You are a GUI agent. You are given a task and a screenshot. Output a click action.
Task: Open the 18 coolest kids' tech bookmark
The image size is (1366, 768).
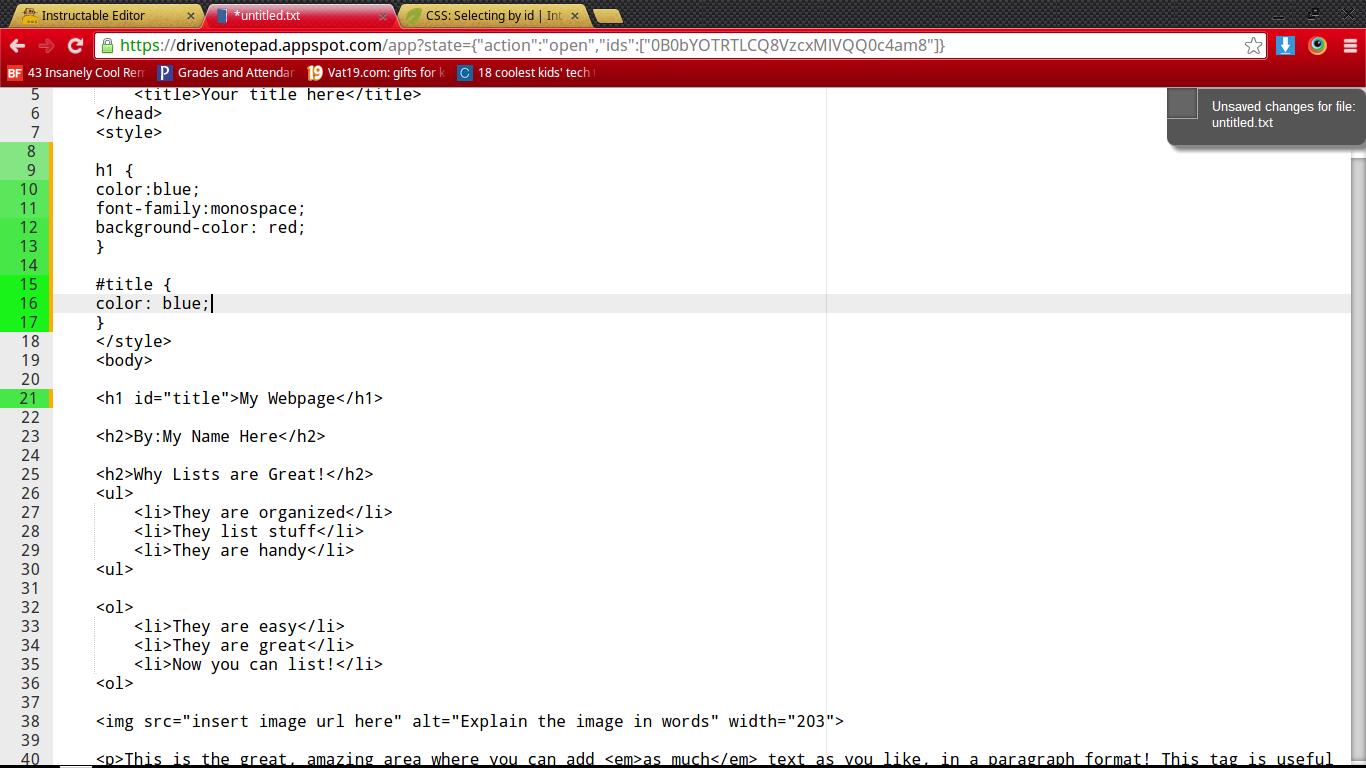click(x=526, y=73)
